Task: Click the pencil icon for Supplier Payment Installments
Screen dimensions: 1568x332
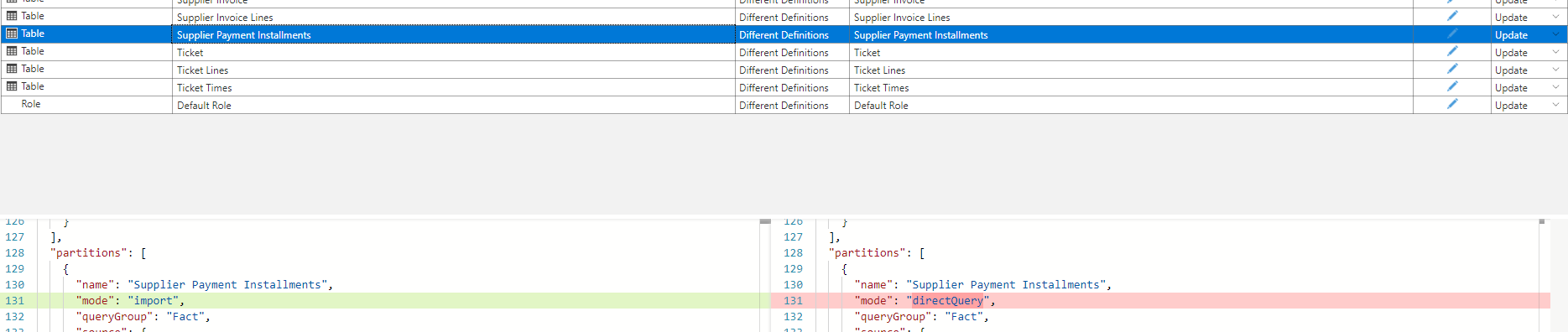Action: (1452, 34)
